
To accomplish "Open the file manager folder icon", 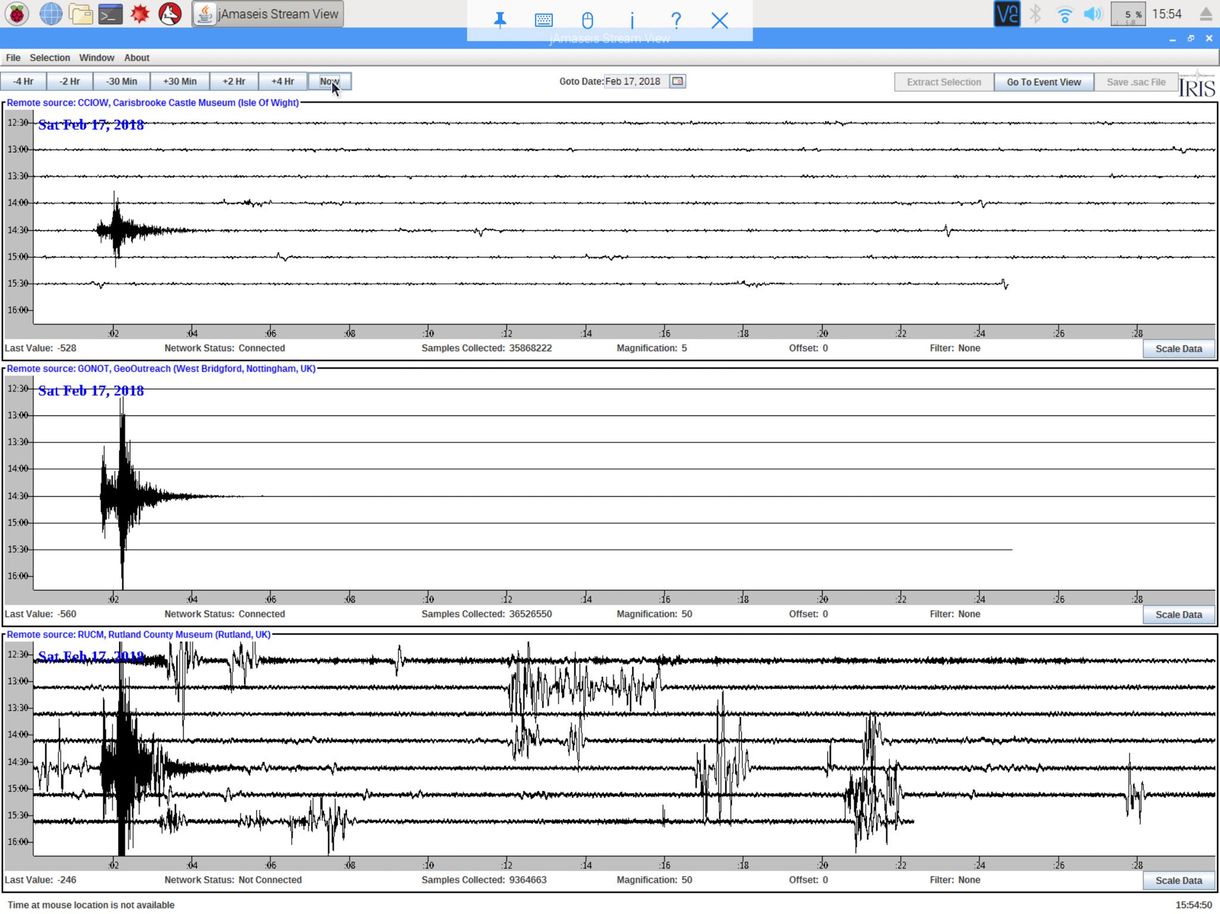I will pos(81,14).
